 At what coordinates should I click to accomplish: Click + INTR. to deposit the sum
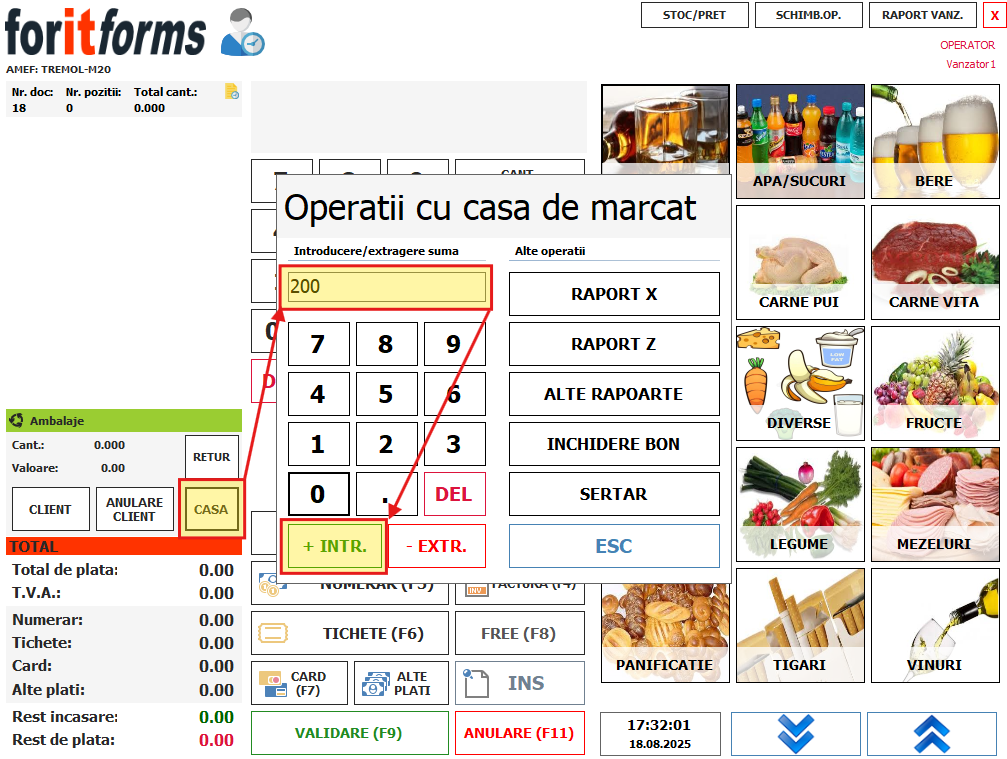tap(335, 546)
